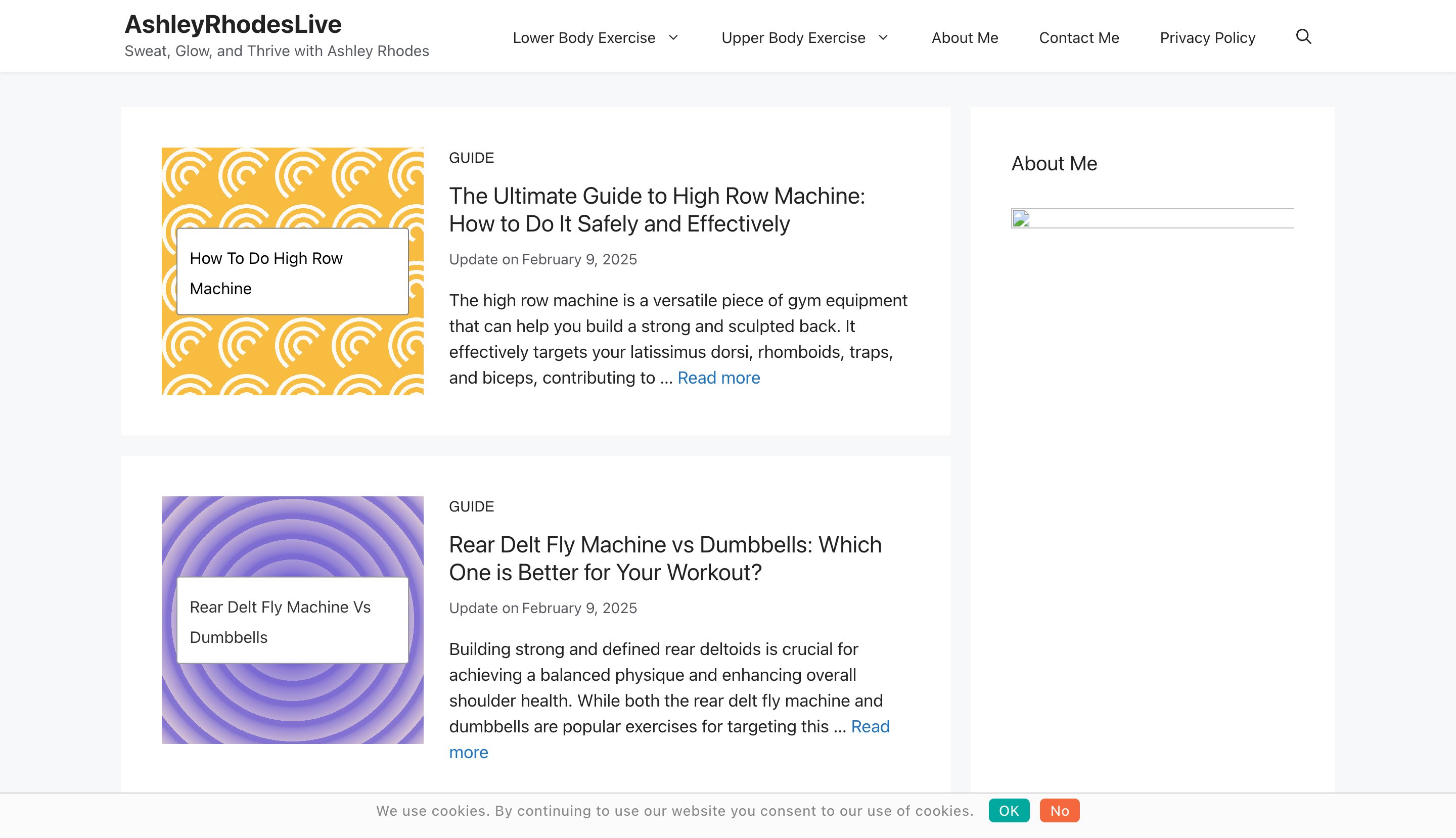Screen dimensions: 1456x838
Task: Expand Lower Body Exercise dropdown chevron
Action: 673,37
